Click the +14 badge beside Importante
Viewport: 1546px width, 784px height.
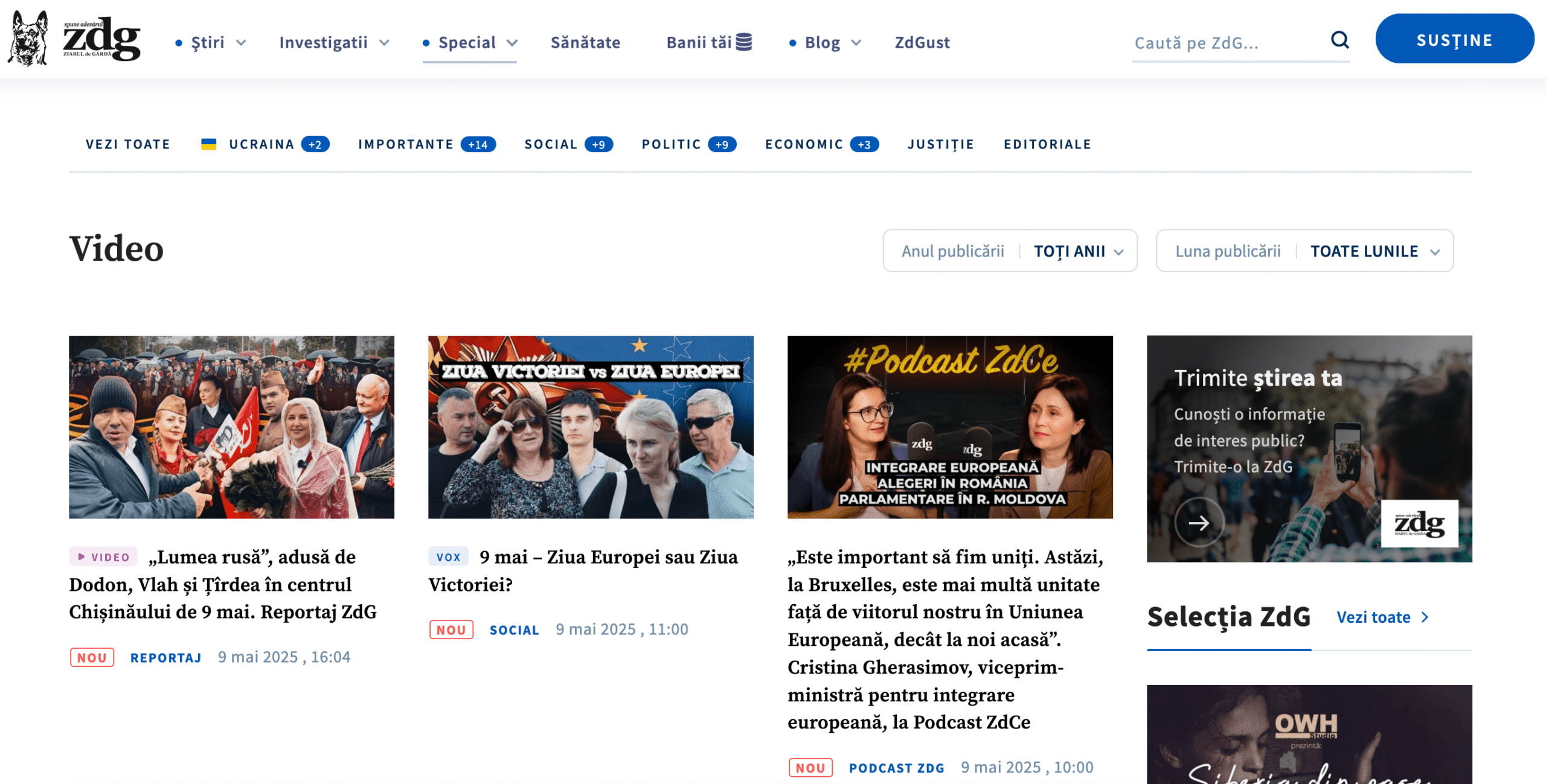tap(478, 145)
